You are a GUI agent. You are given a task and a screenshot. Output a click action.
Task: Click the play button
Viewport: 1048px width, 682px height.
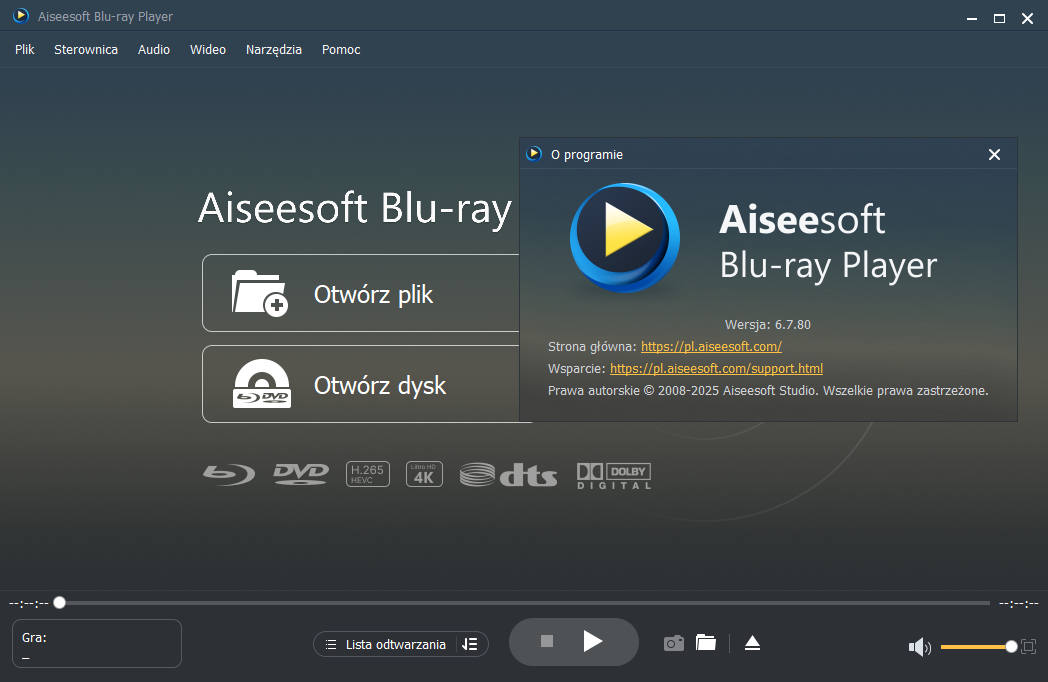[592, 641]
